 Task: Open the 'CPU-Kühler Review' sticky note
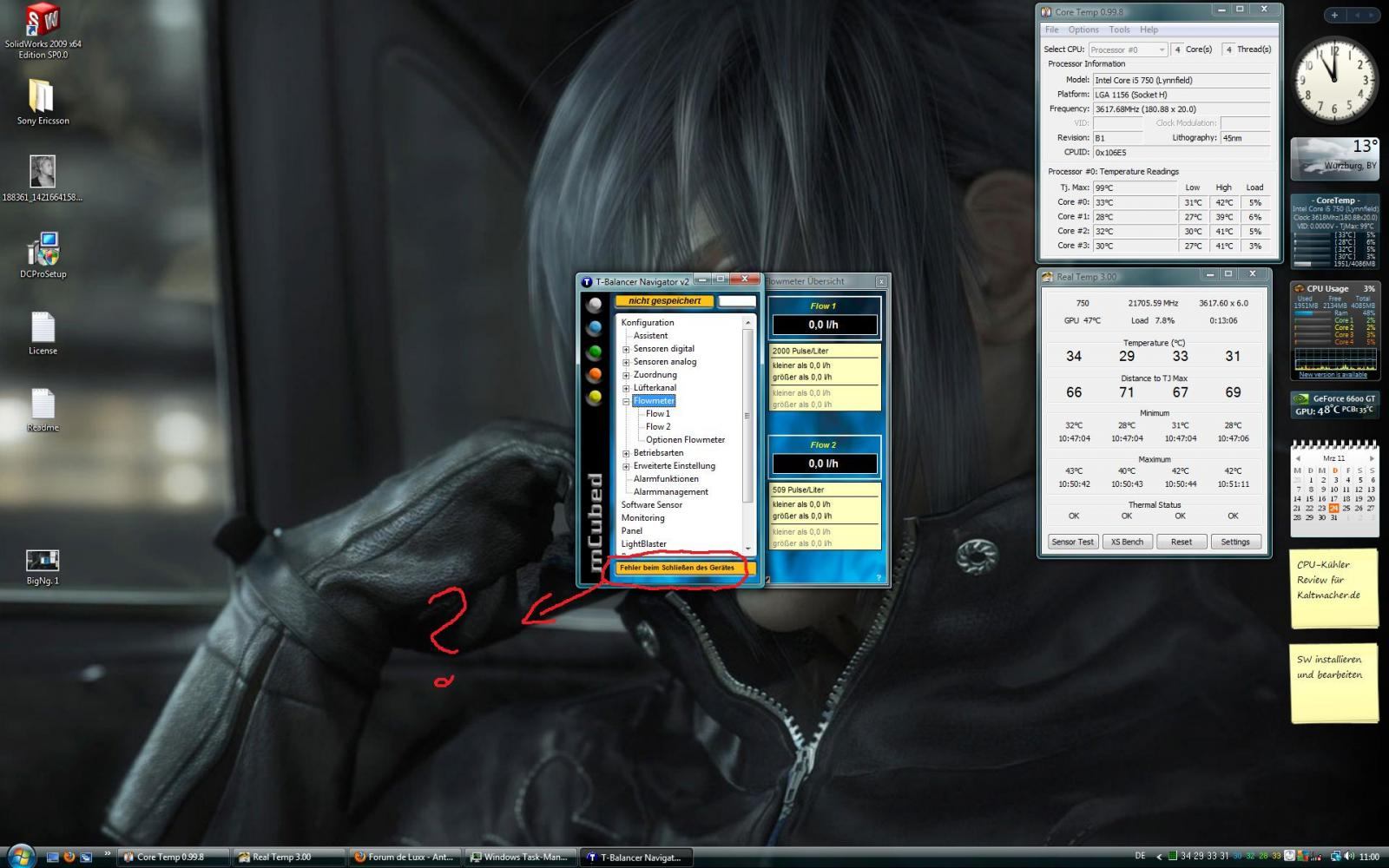[x=1334, y=589]
